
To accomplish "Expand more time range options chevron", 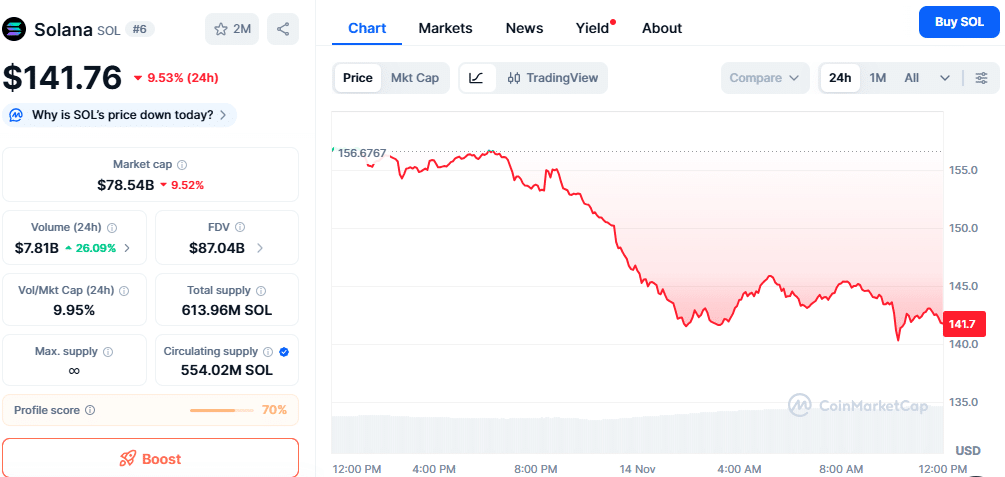I will (945, 78).
